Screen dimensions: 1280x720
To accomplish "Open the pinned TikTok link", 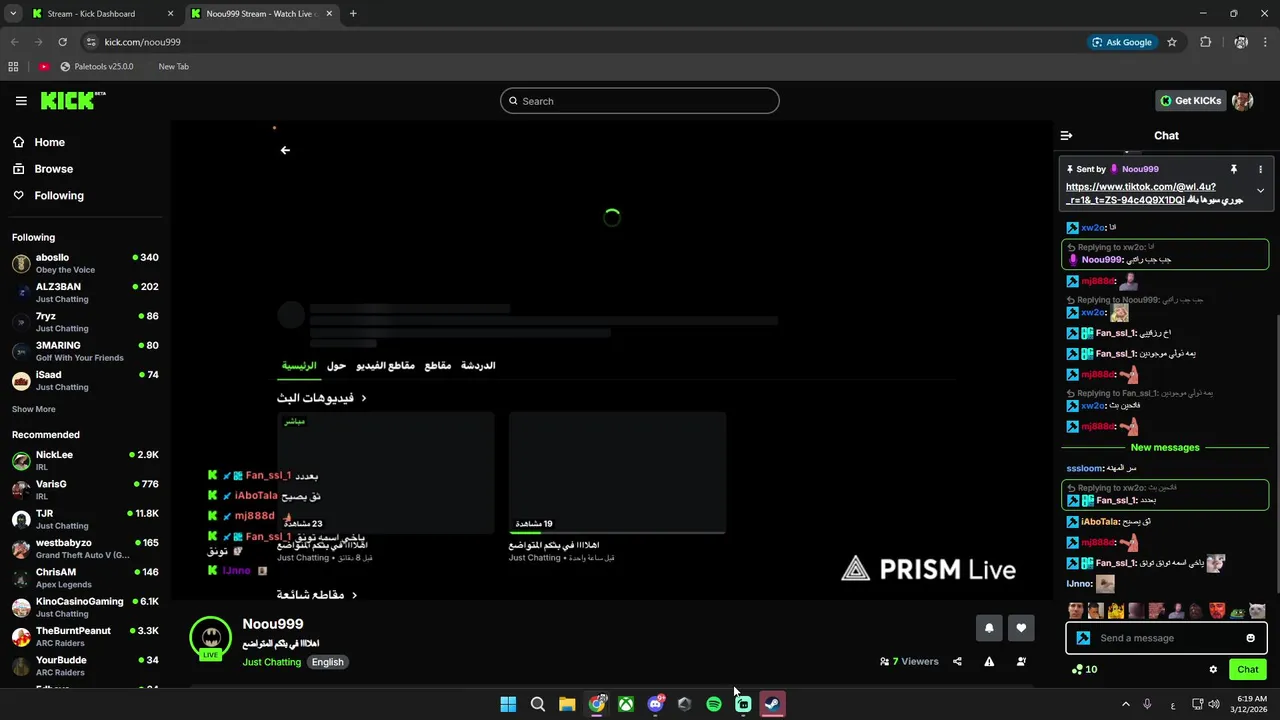I will (1141, 193).
